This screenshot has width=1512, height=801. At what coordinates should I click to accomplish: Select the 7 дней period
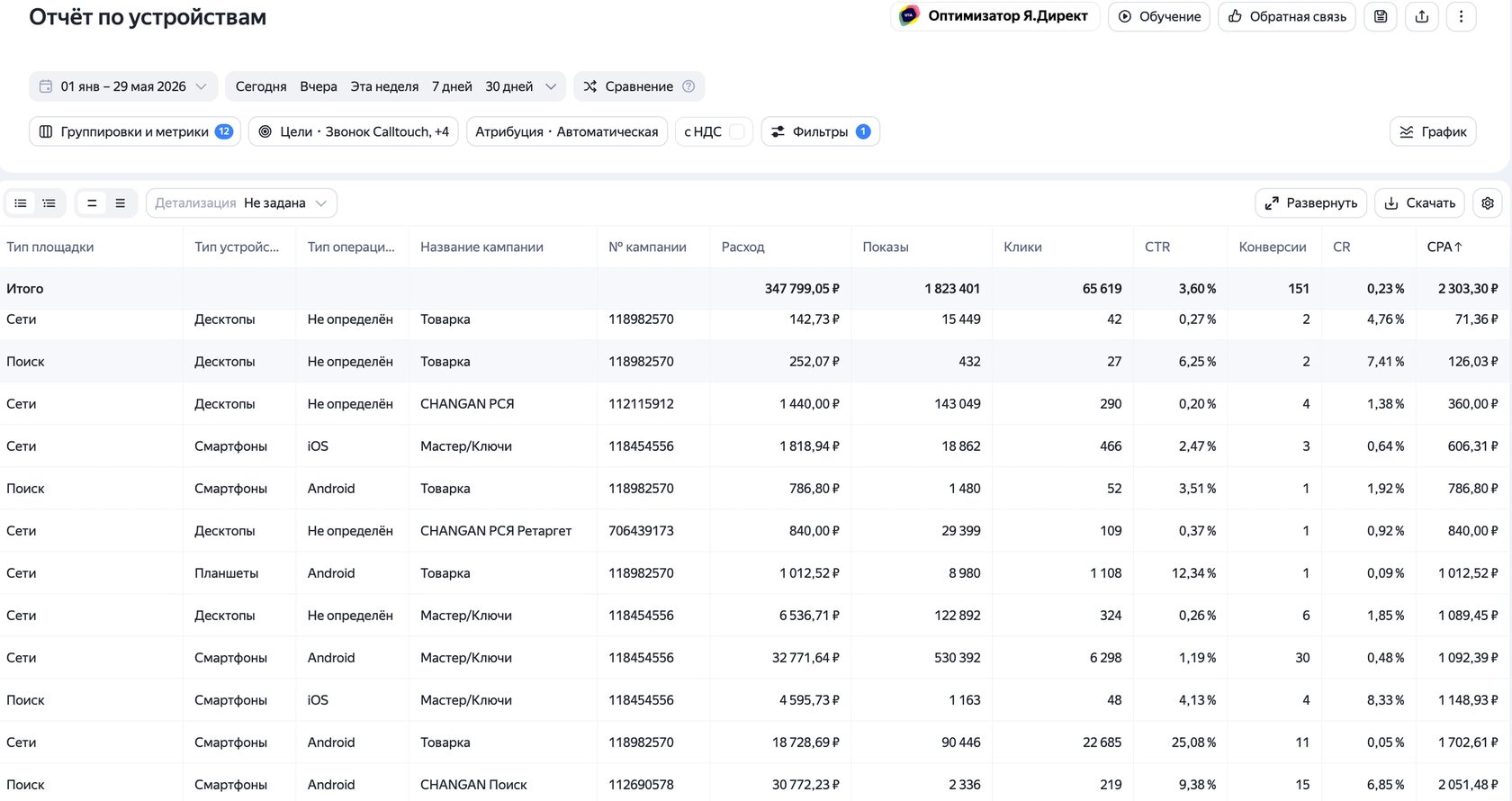(x=452, y=86)
